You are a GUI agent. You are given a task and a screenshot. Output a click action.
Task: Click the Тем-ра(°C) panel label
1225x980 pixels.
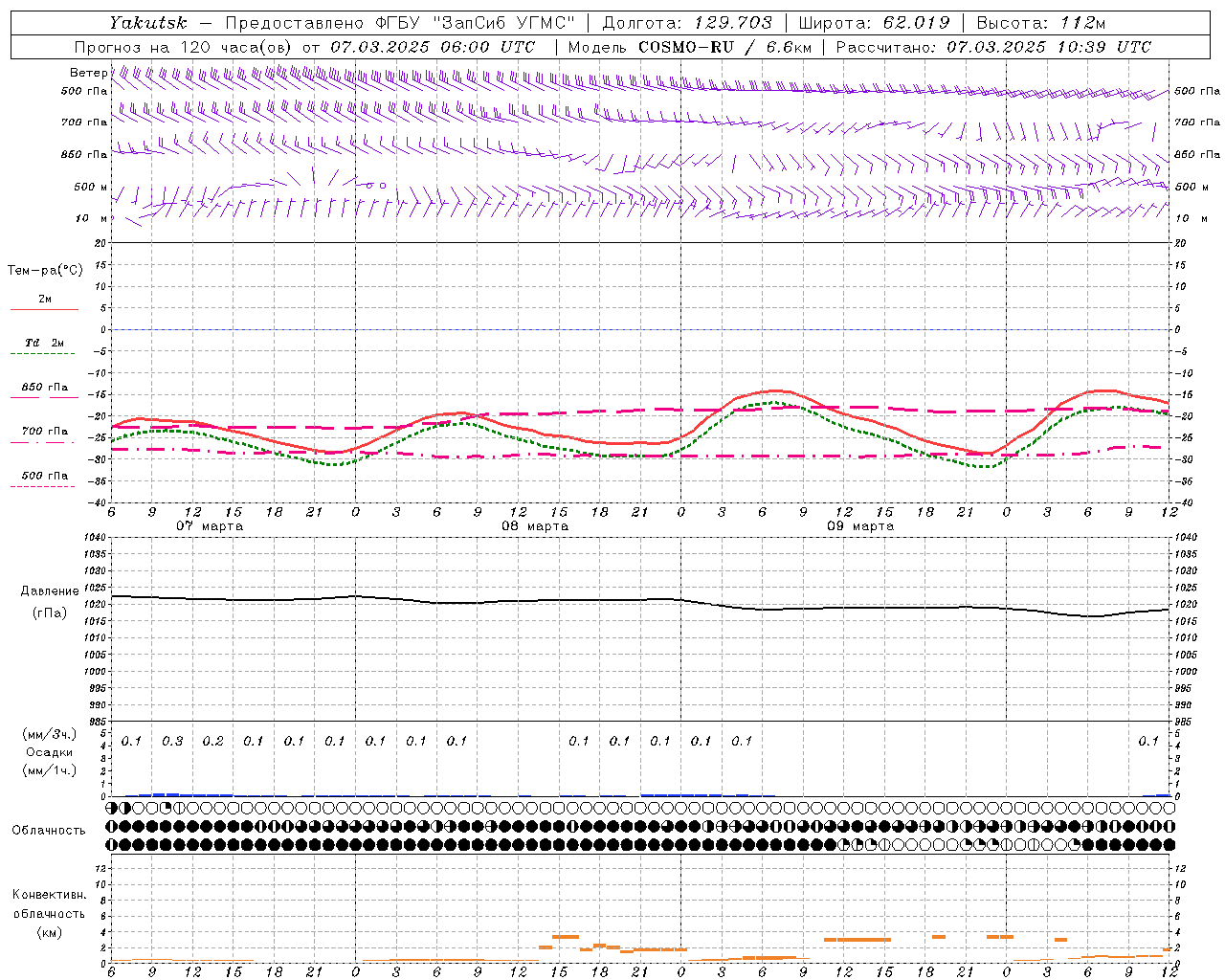click(45, 271)
